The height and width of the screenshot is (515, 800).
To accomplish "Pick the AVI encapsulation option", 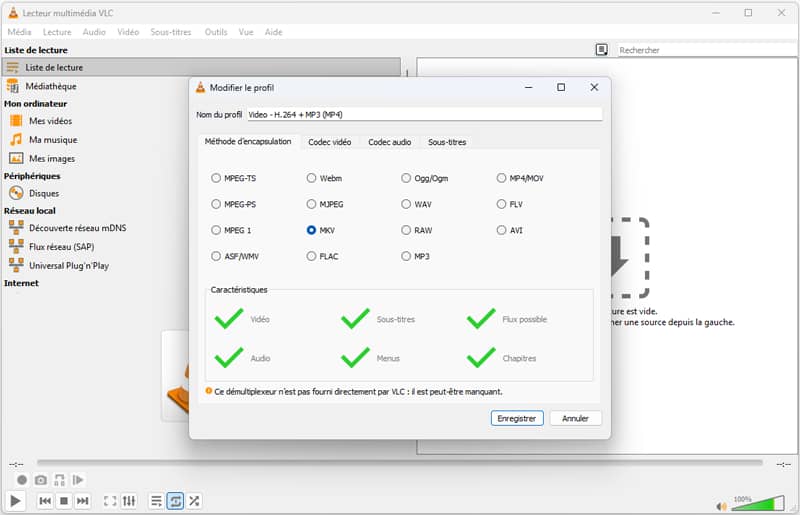I will coord(502,230).
